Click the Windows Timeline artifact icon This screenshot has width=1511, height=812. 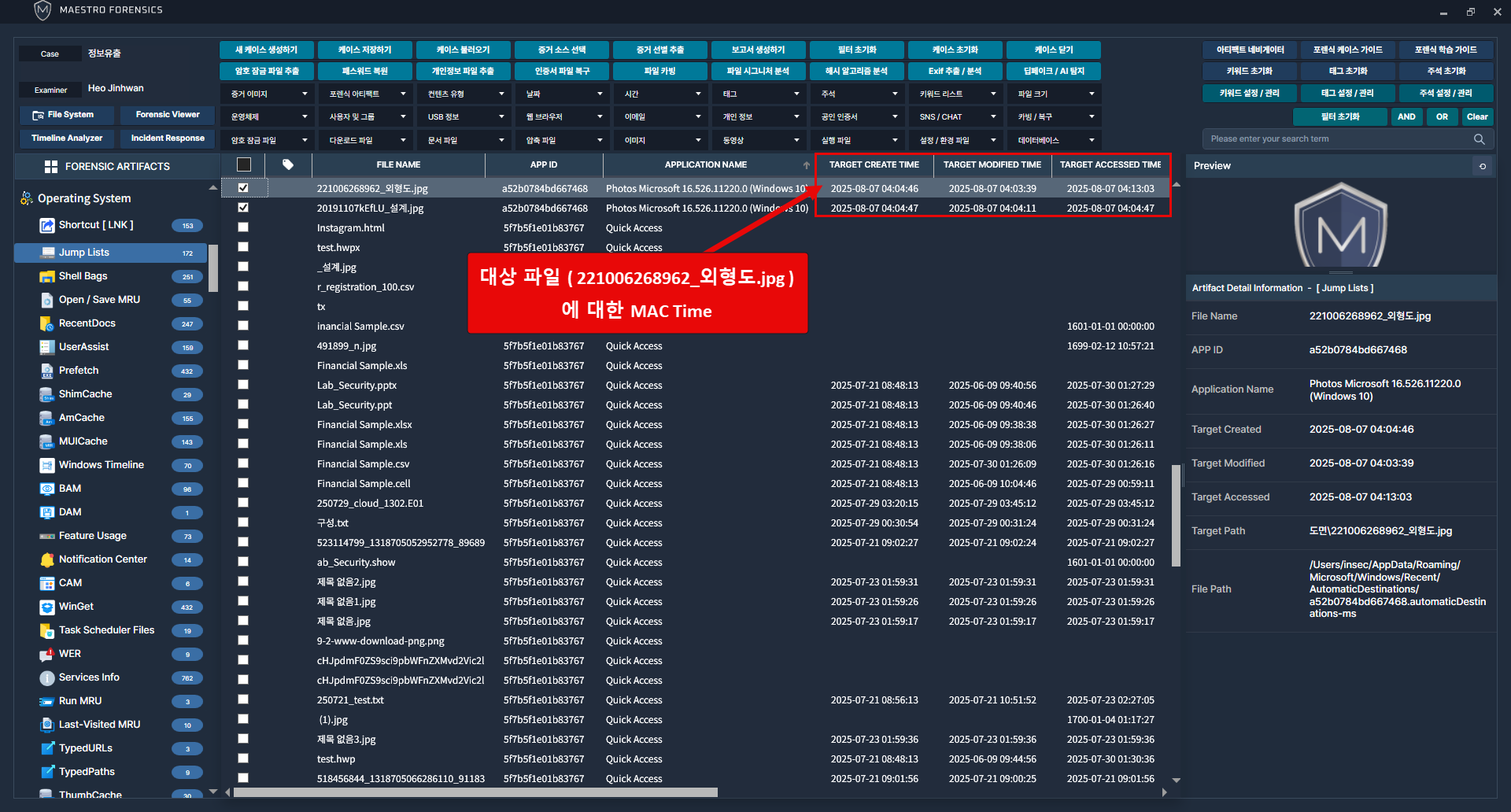47,465
